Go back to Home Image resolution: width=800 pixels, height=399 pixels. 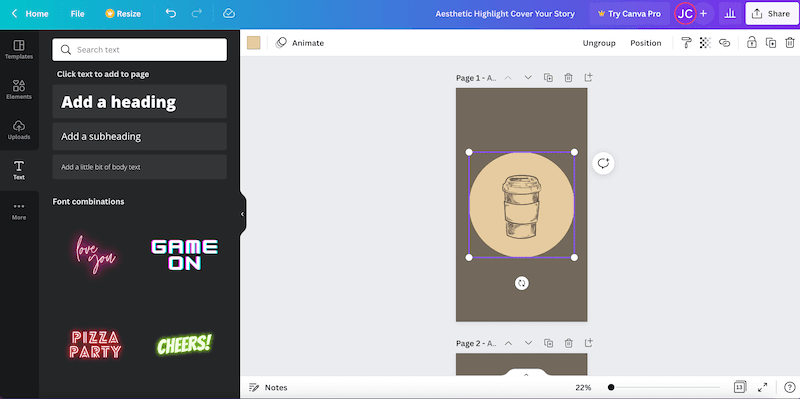pos(30,14)
